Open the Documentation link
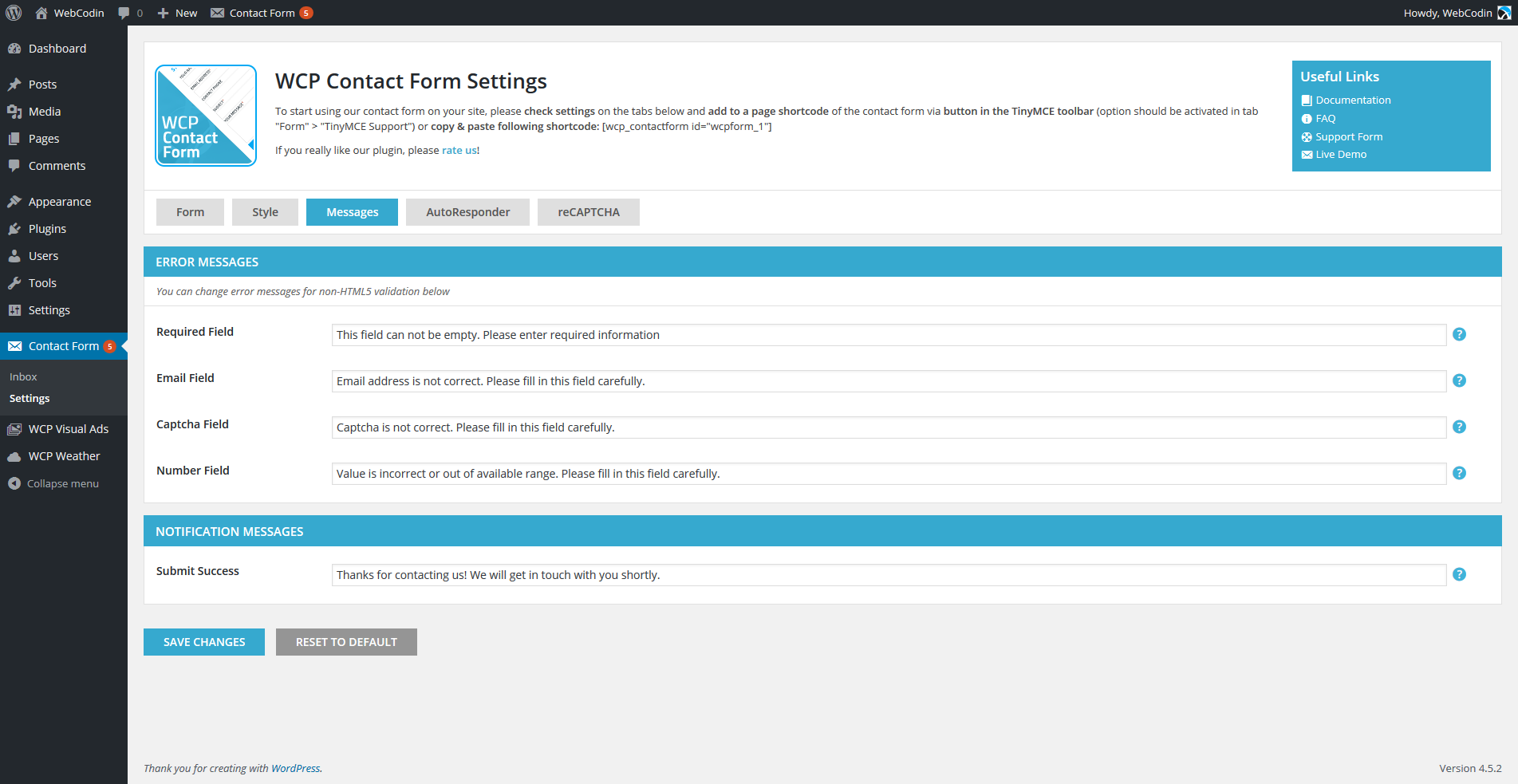The width and height of the screenshot is (1518, 784). pyautogui.click(x=1353, y=100)
